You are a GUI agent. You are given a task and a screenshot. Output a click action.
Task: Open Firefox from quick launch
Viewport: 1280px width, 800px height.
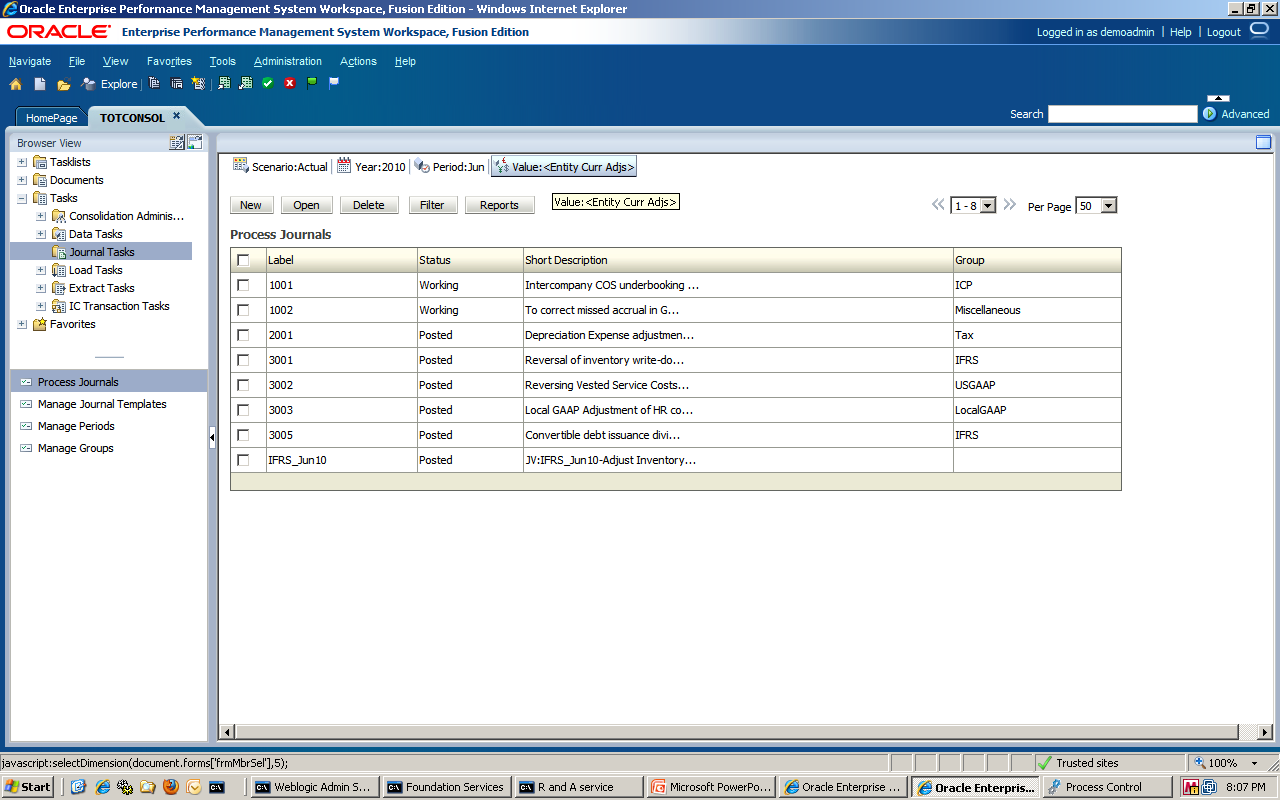pyautogui.click(x=169, y=787)
